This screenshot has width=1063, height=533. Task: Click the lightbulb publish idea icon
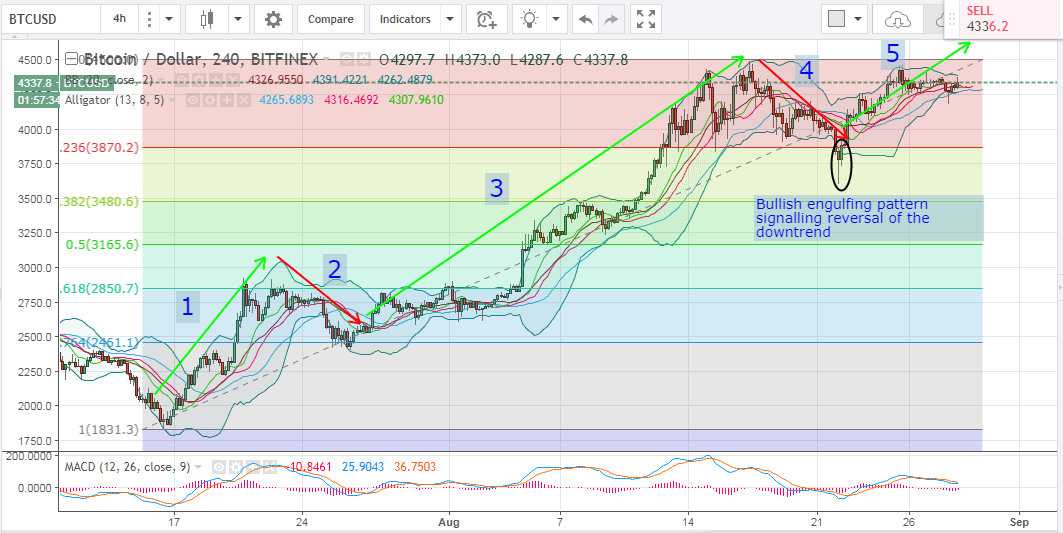(528, 19)
